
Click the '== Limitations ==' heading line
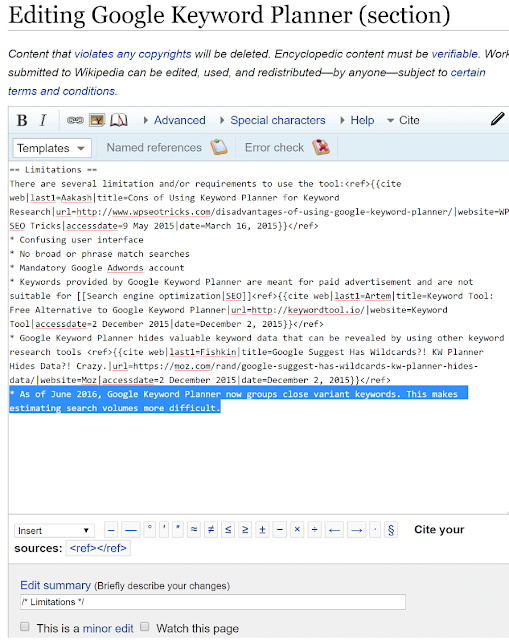pos(53,170)
